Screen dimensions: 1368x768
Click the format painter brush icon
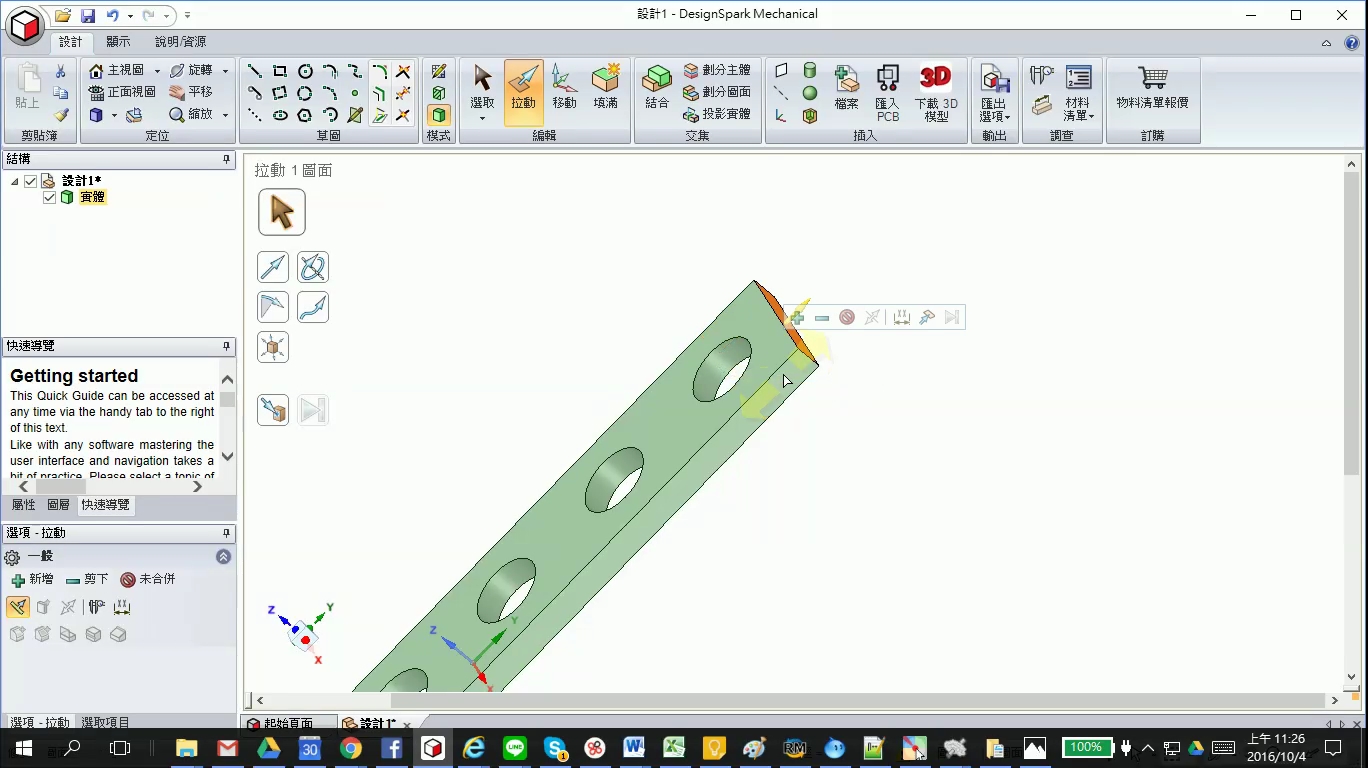click(x=60, y=115)
